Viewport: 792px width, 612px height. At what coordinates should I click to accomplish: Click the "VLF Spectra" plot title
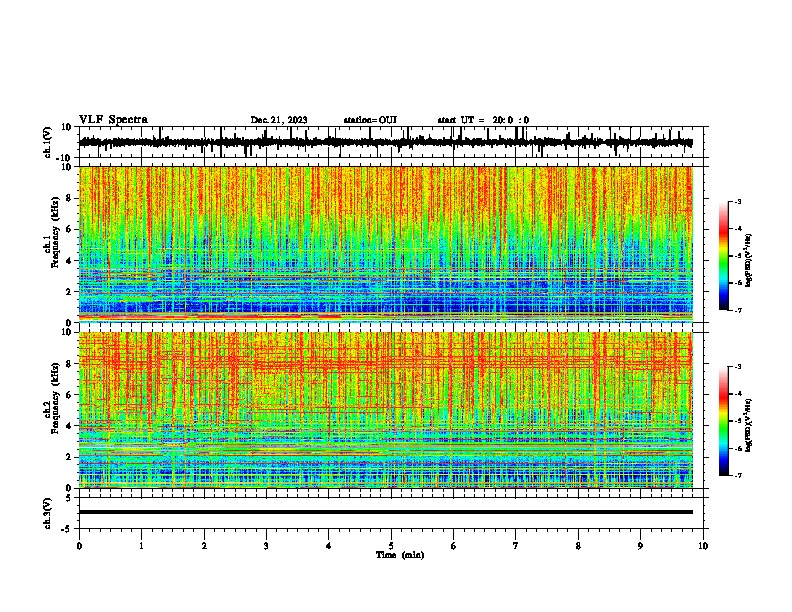113,120
